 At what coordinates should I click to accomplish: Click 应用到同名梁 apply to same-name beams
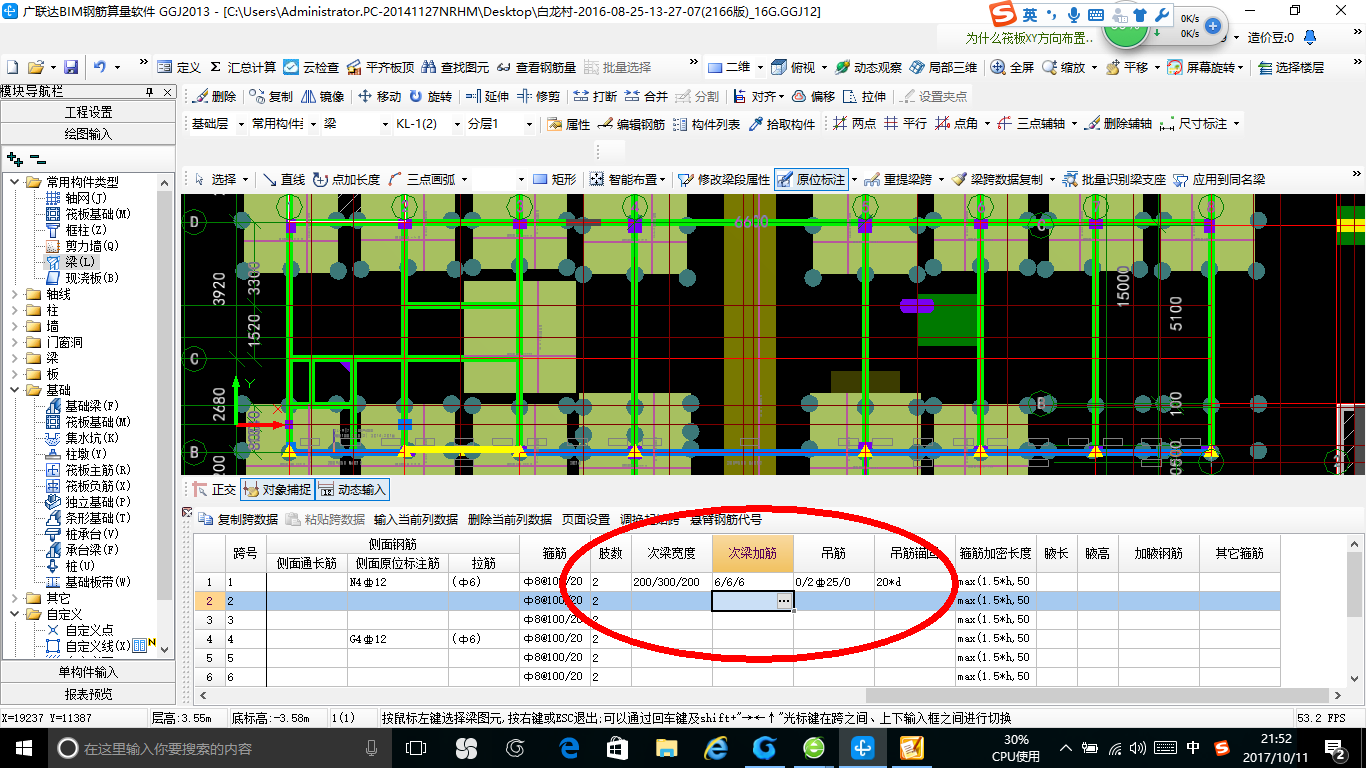coord(1219,180)
